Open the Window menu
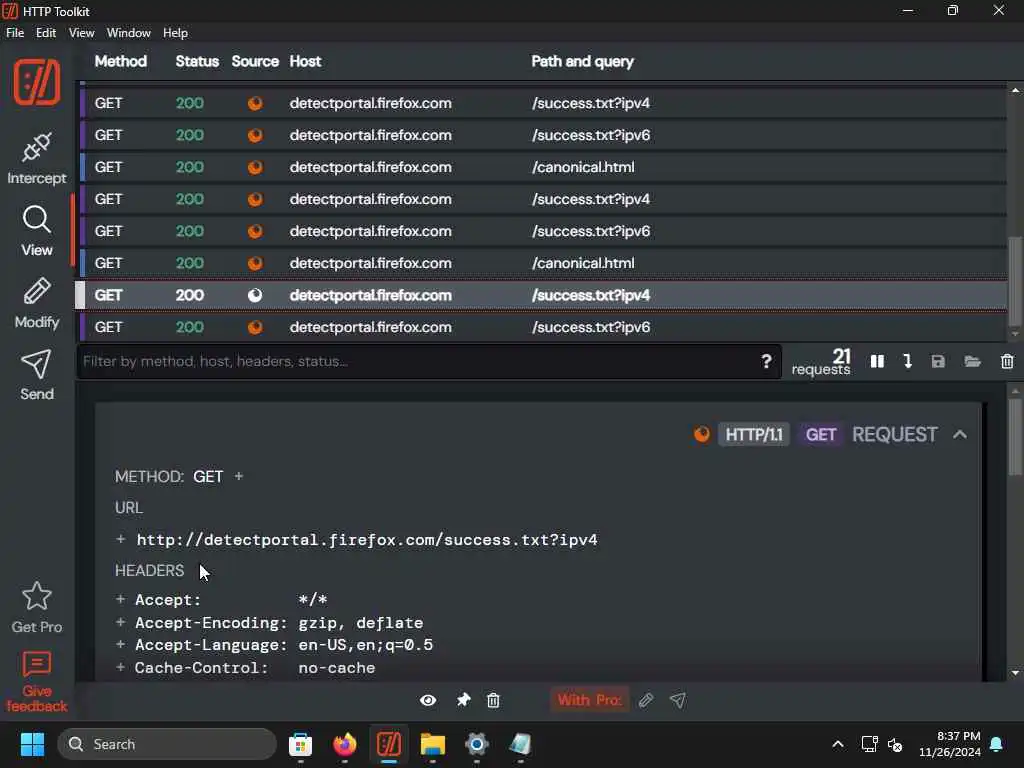The height and width of the screenshot is (768, 1024). tap(129, 33)
